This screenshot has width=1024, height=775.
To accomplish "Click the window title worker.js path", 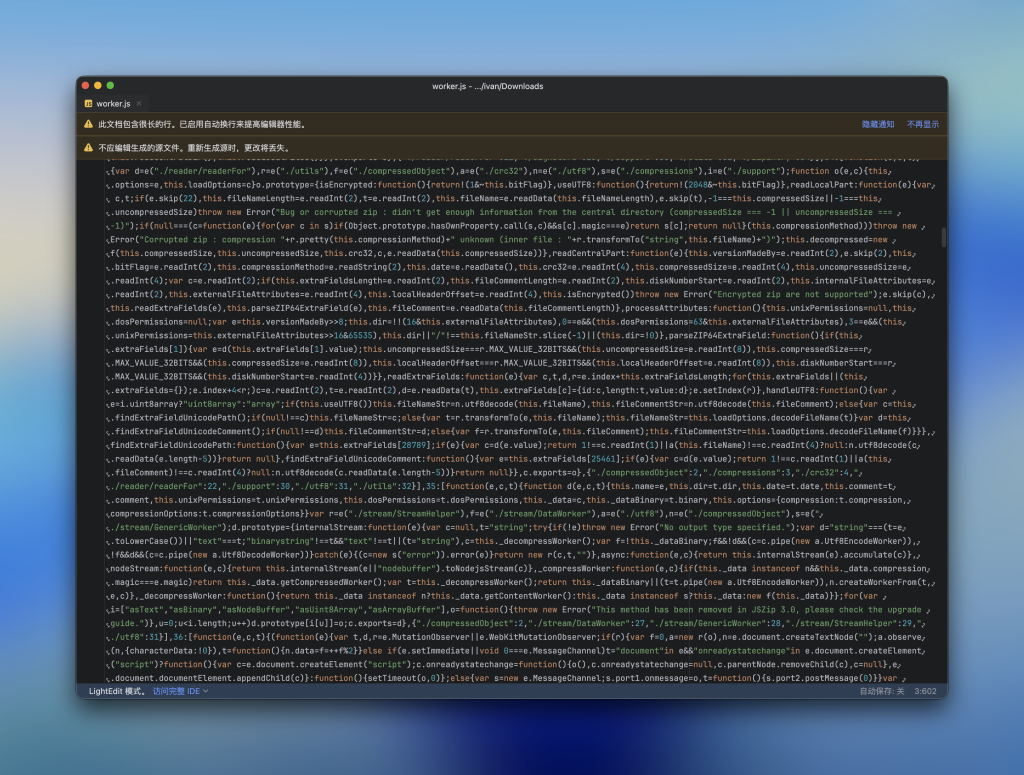I will tap(488, 86).
